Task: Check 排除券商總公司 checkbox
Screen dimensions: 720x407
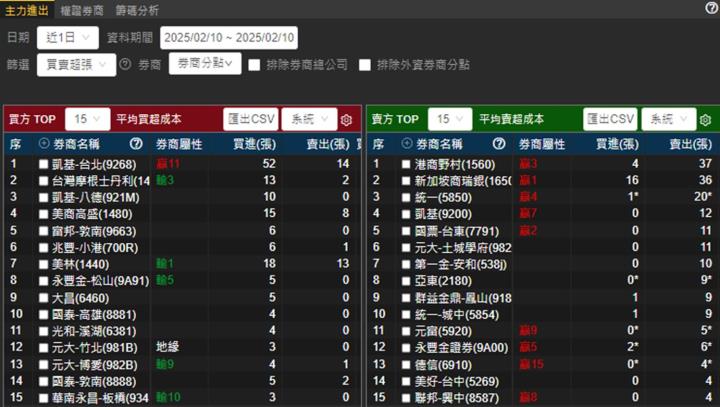Action: pyautogui.click(x=254, y=65)
